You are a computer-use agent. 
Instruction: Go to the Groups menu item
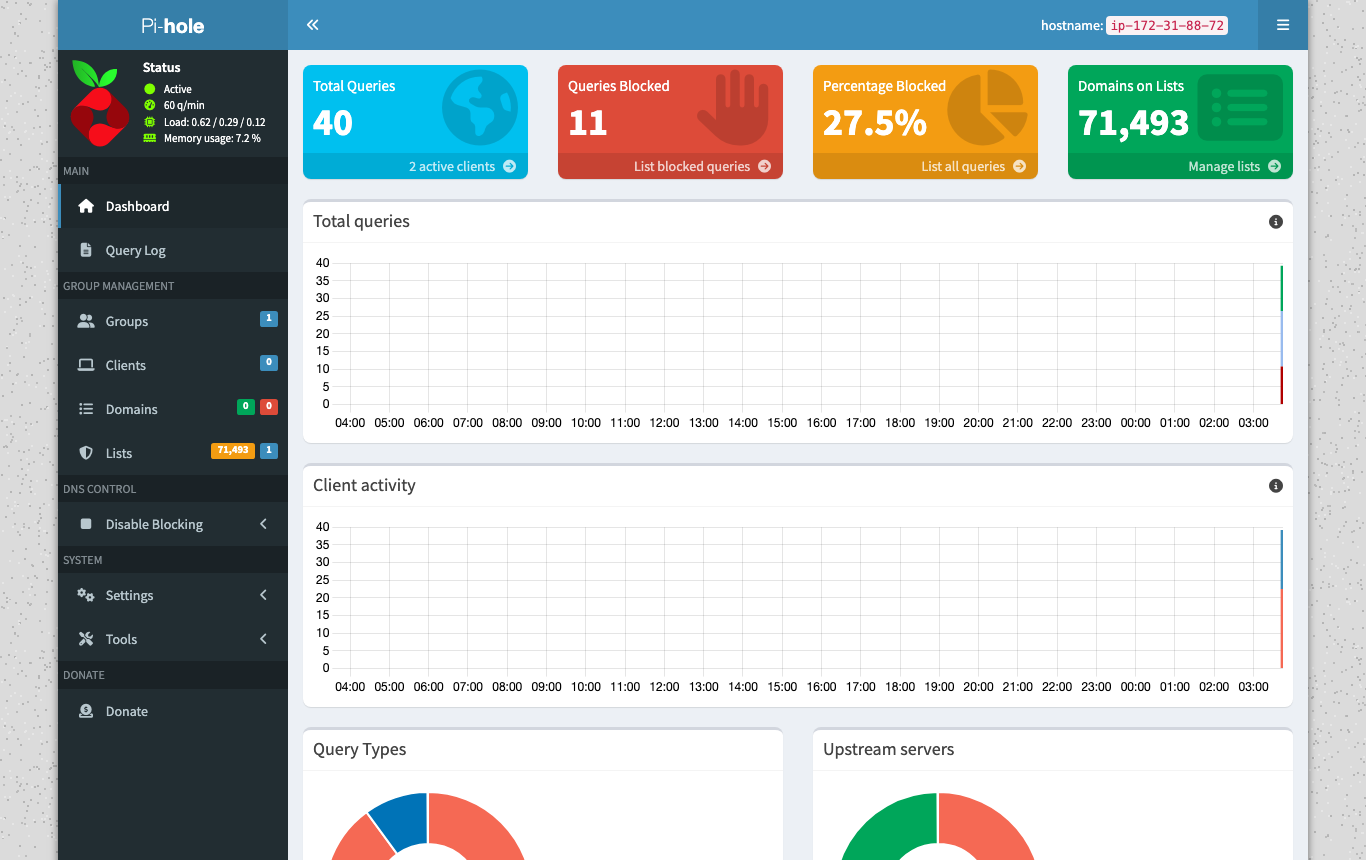pyautogui.click(x=173, y=321)
